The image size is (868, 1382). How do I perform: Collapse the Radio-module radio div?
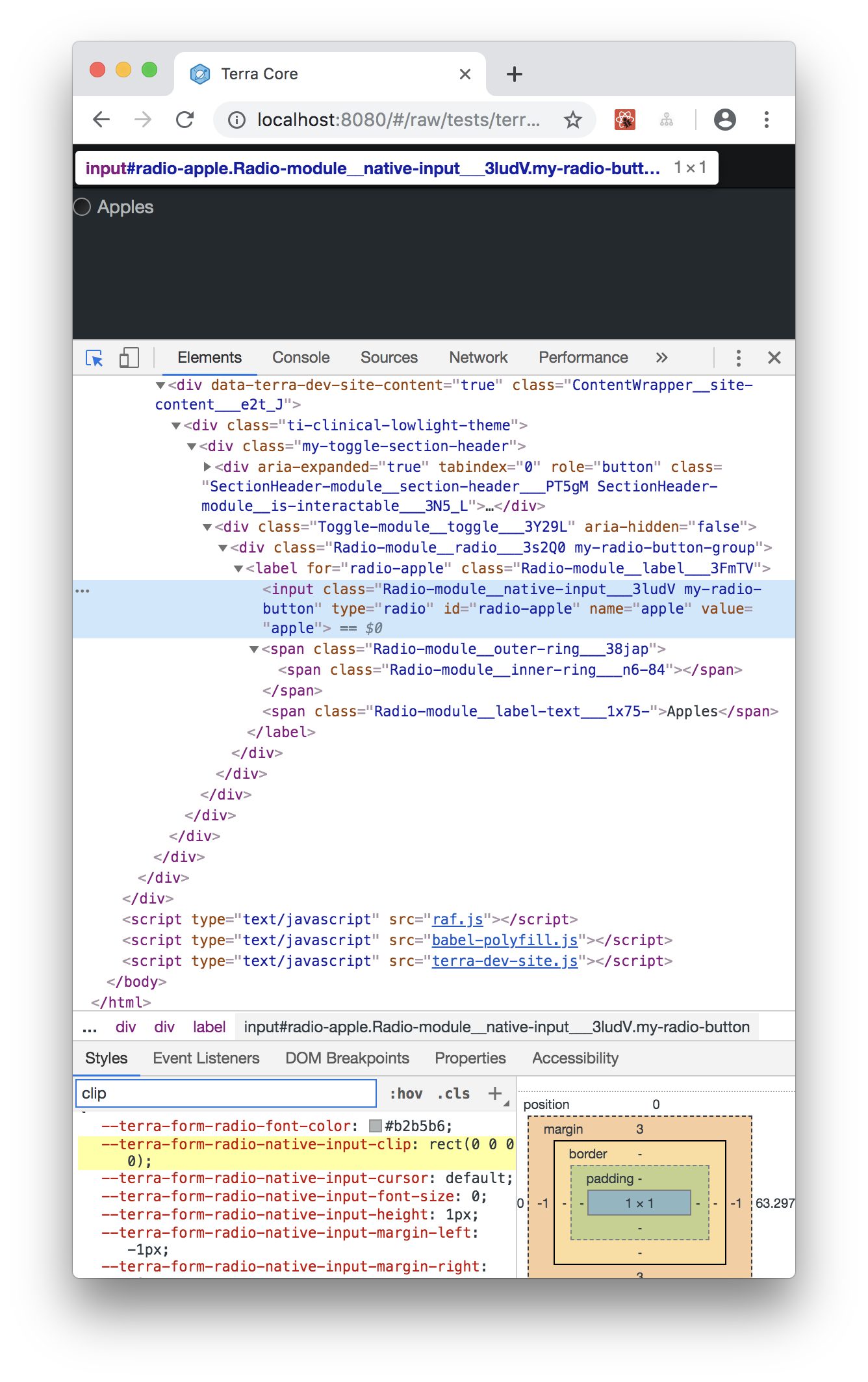(x=223, y=548)
